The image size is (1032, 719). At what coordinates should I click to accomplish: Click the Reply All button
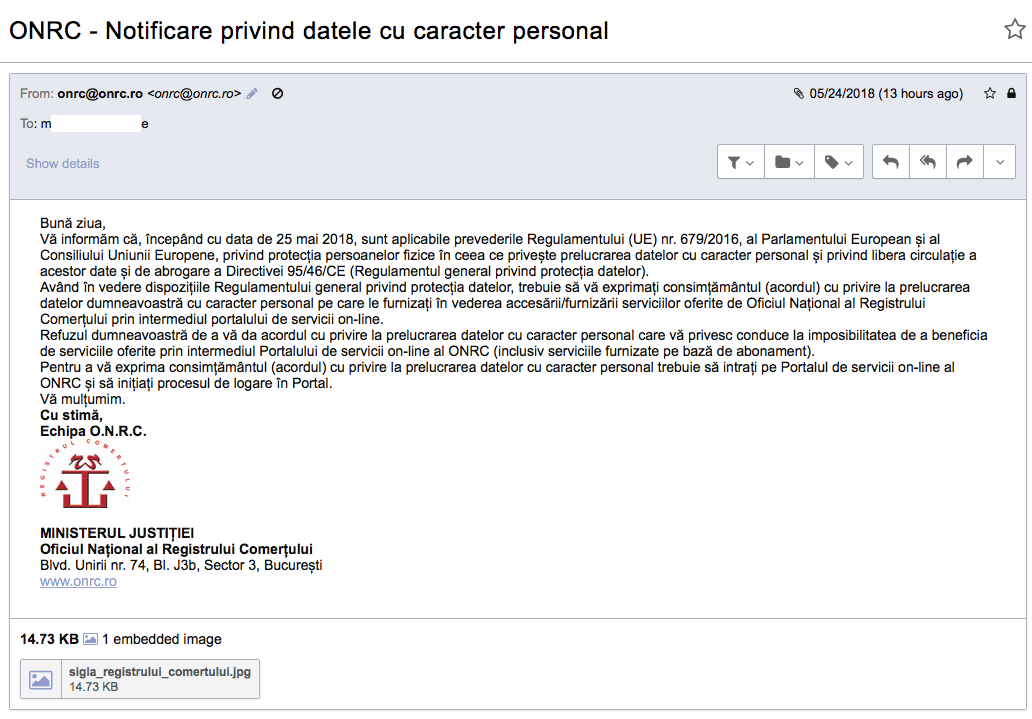coord(928,162)
